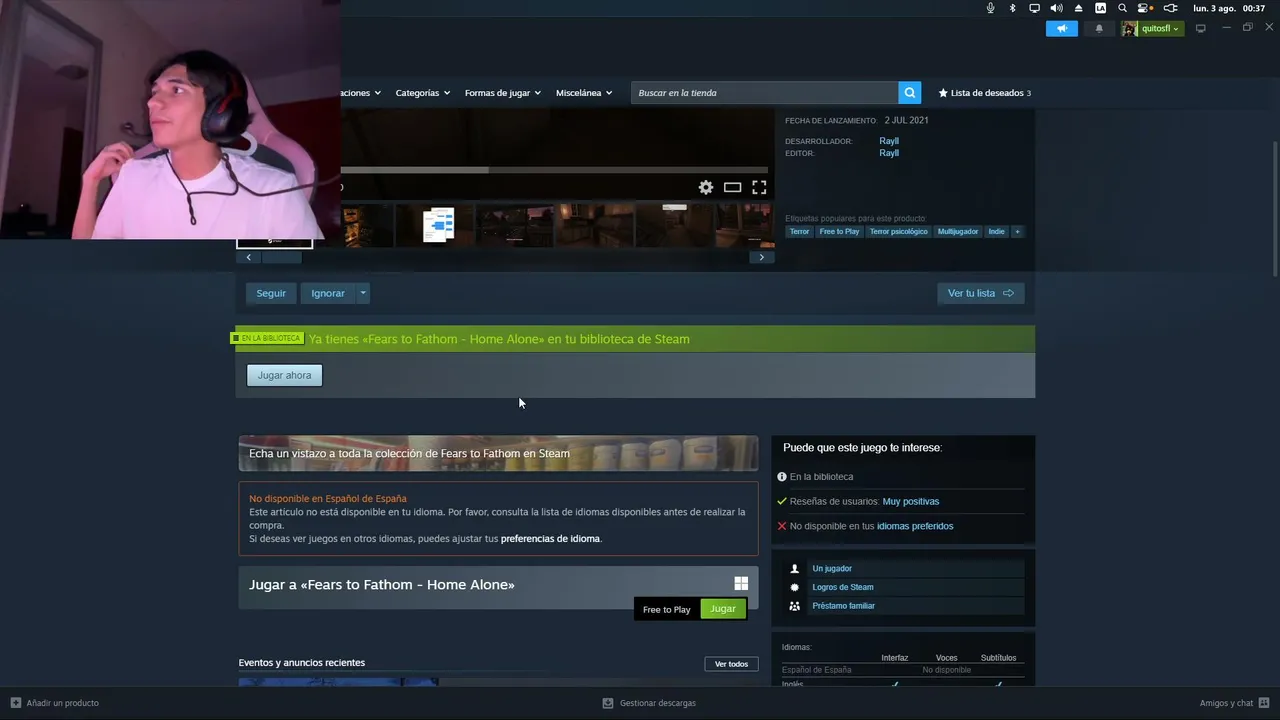
Task: Click the display icon in system tray
Action: pos(1034,8)
